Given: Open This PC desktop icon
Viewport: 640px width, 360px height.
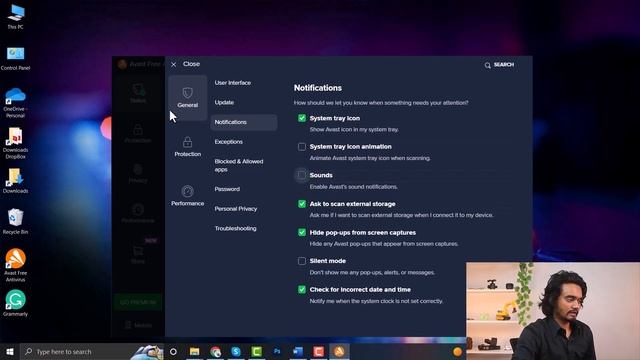Looking at the screenshot, I should (x=16, y=17).
